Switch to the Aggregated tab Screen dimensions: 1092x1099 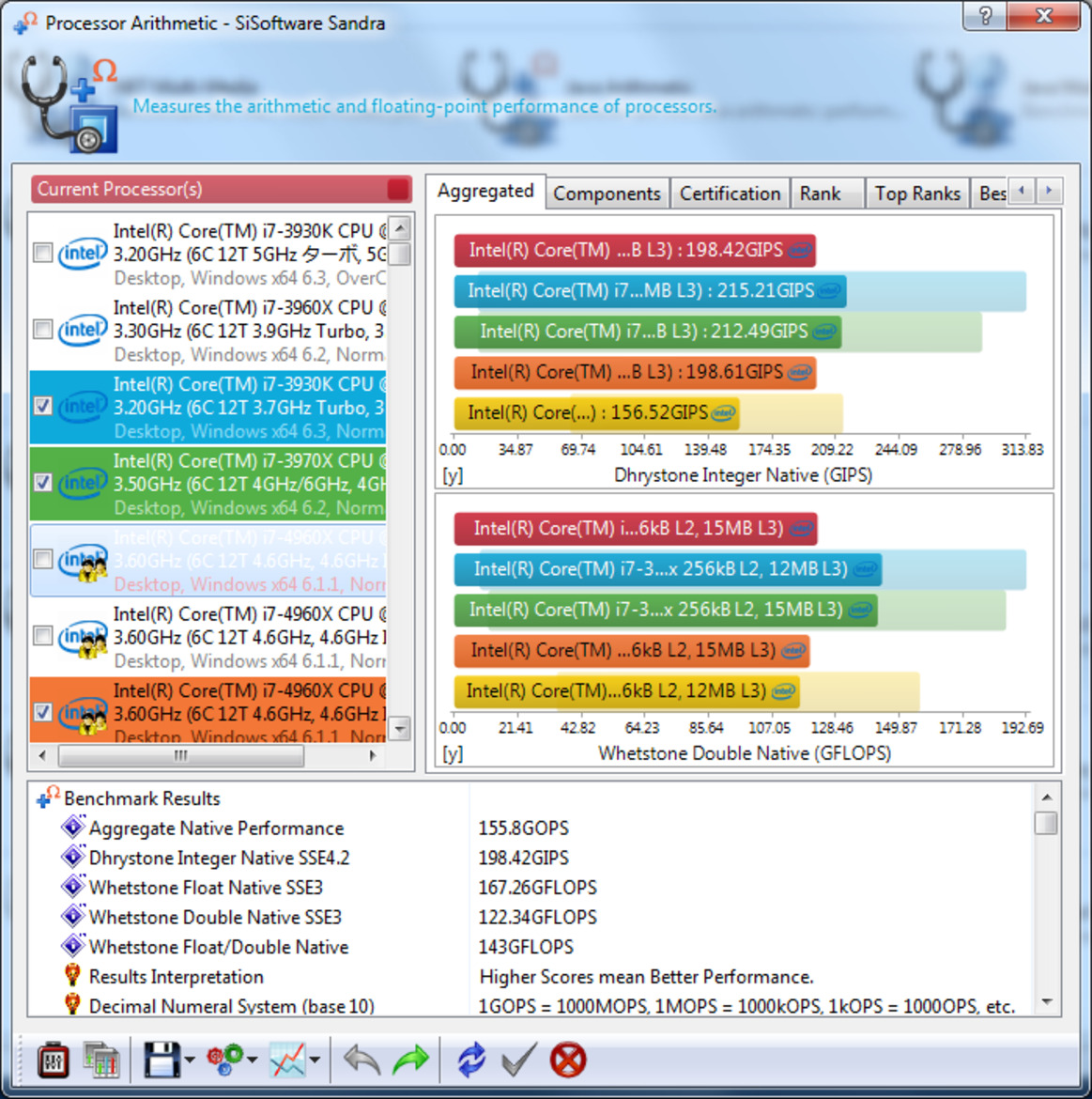(485, 192)
